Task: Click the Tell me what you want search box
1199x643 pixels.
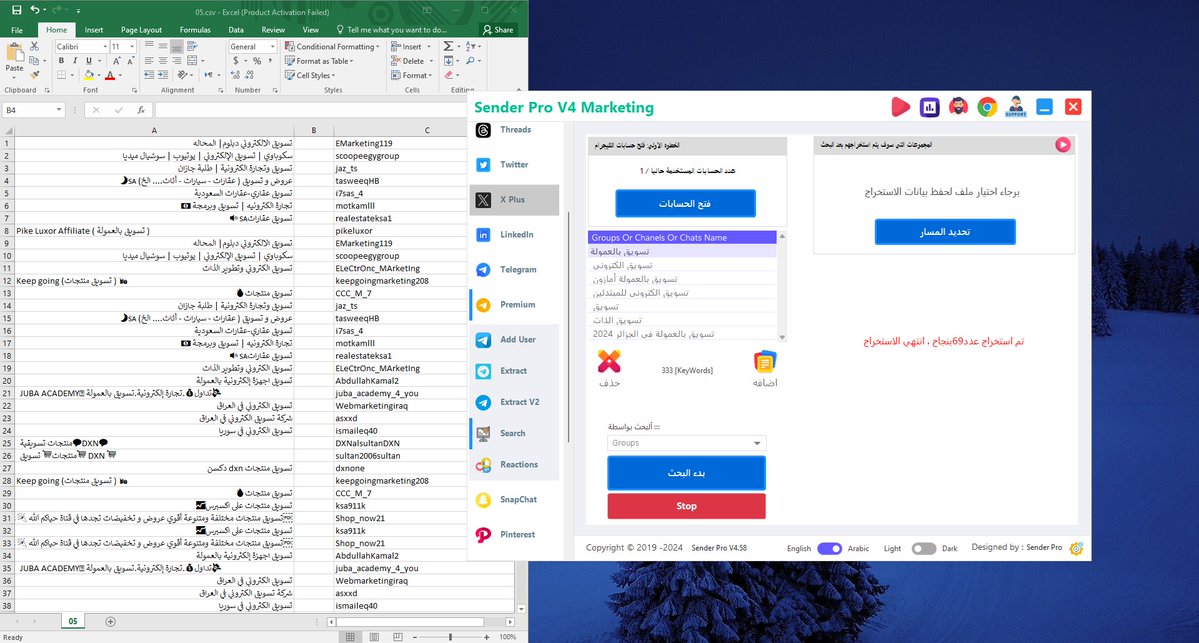Action: click(390, 30)
